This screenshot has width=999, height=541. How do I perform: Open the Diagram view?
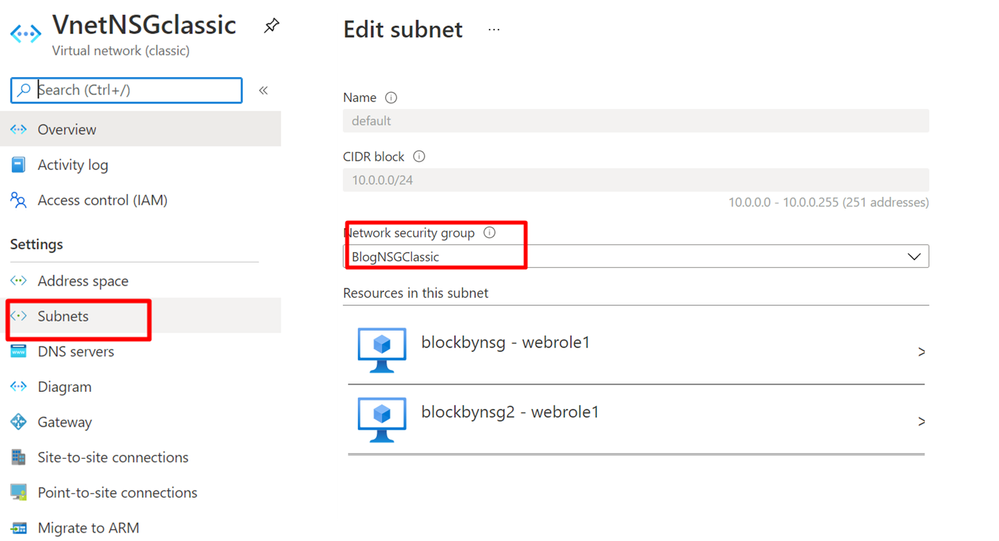64,387
